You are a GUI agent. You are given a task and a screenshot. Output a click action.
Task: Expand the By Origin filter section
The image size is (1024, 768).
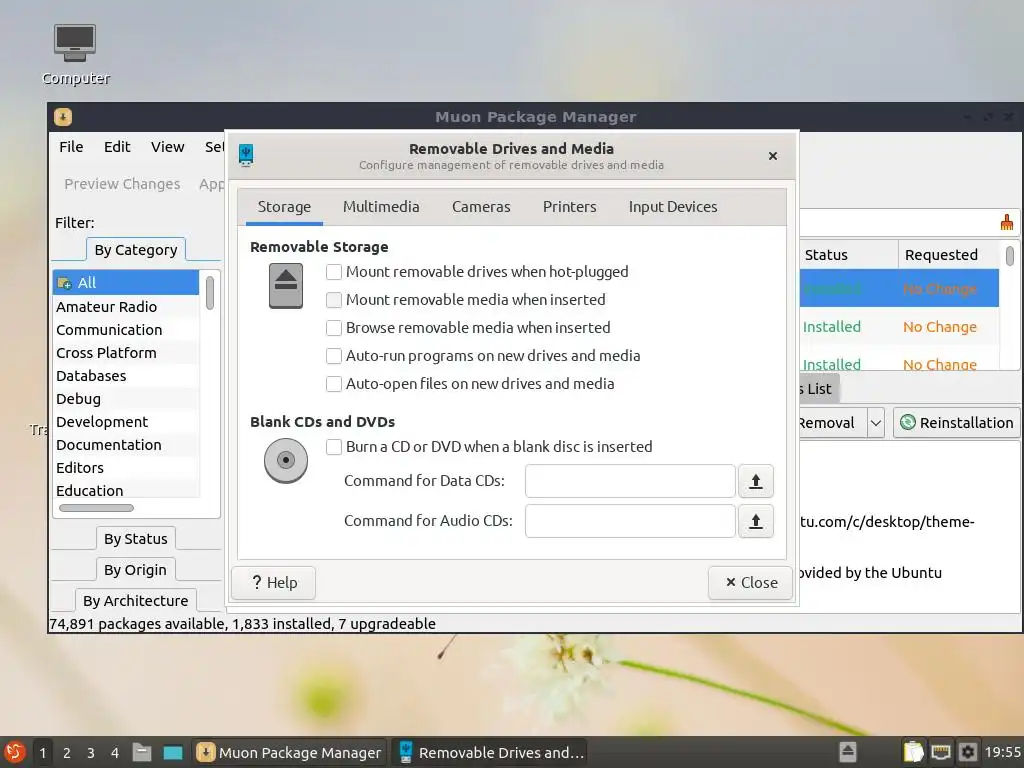pos(135,569)
